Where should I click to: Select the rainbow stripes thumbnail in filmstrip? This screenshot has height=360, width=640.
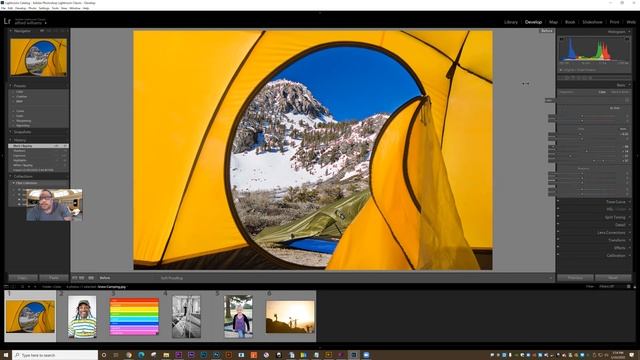tap(134, 317)
